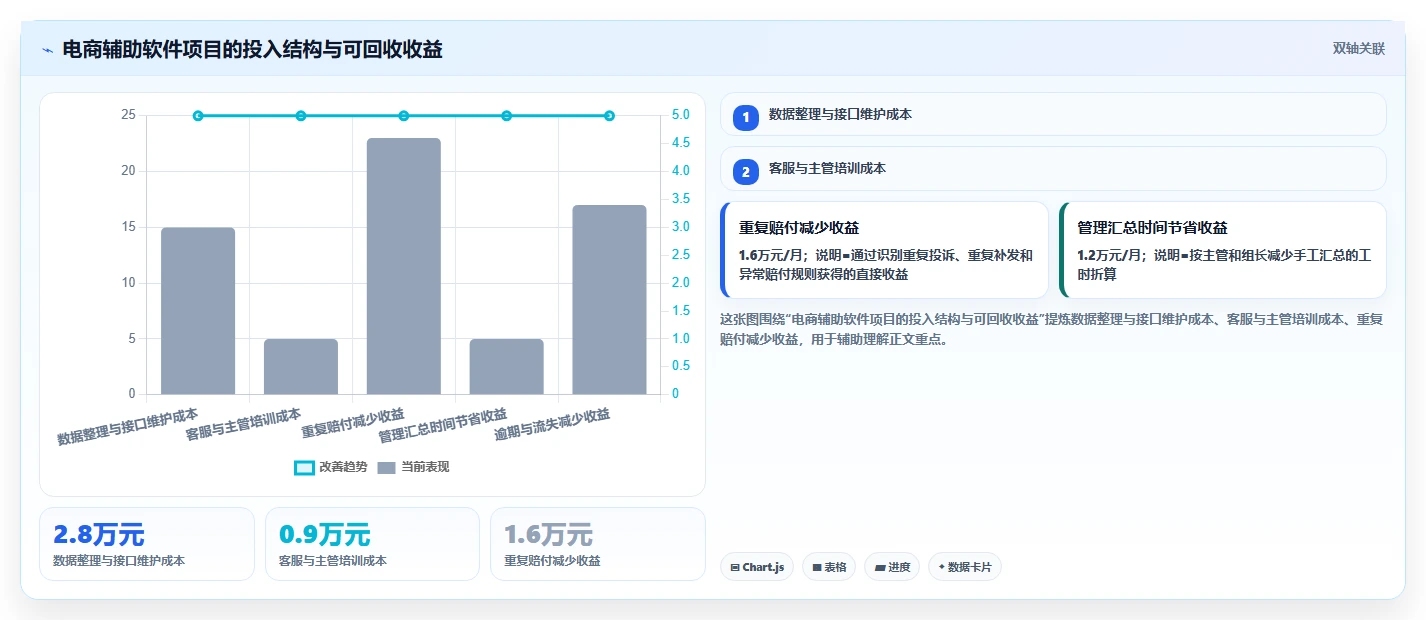This screenshot has width=1426, height=620.
Task: Click trend line point above 重复赔付减少收益
Action: [x=404, y=116]
